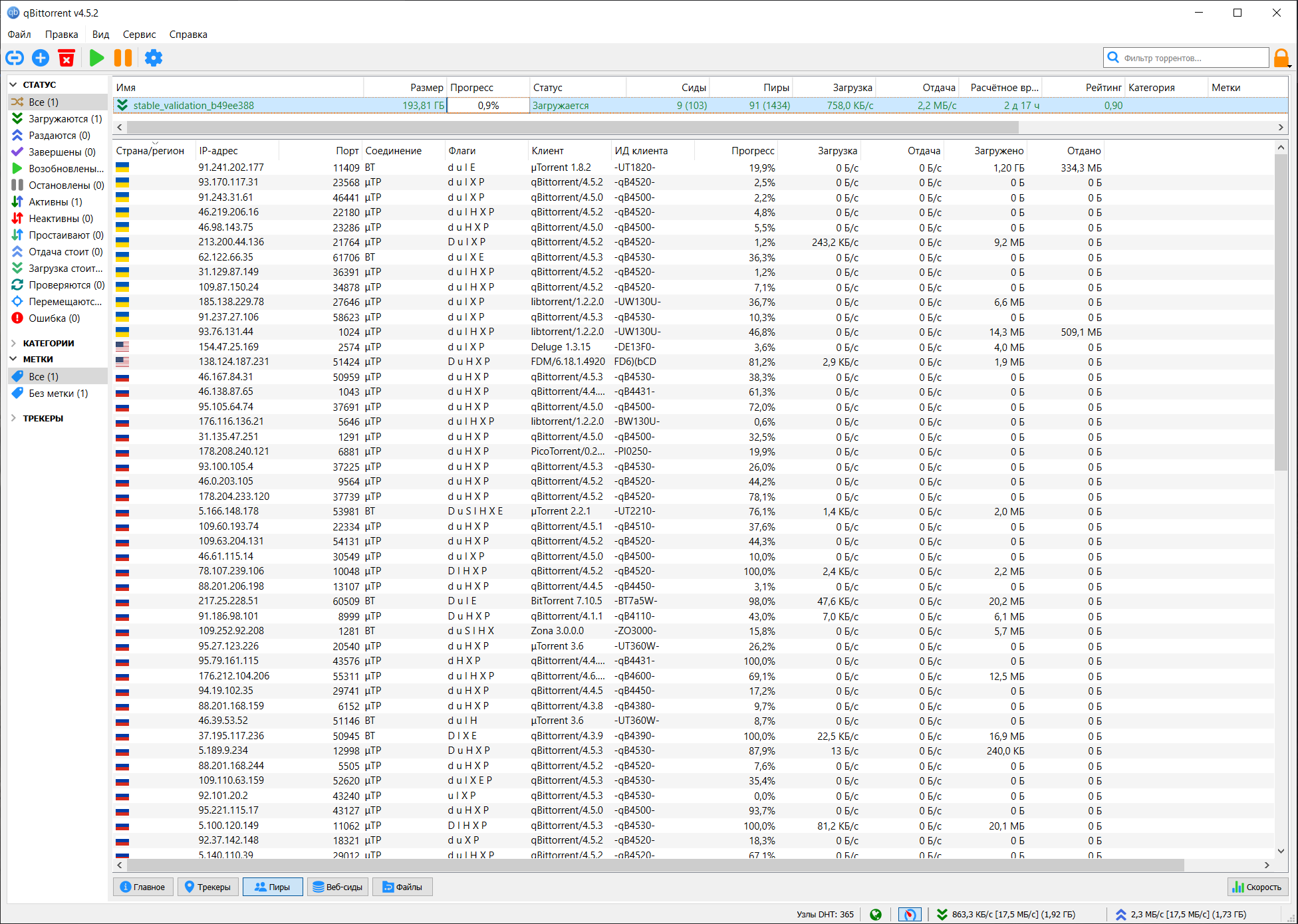Viewport: 1298px width, 924px height.
Task: Open the Скорость graph tab
Action: tap(1257, 887)
